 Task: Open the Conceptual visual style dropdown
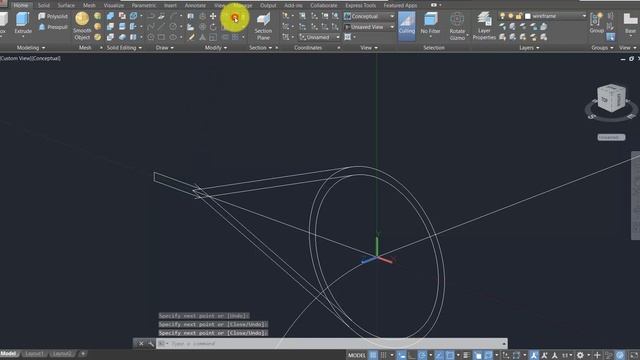point(369,16)
